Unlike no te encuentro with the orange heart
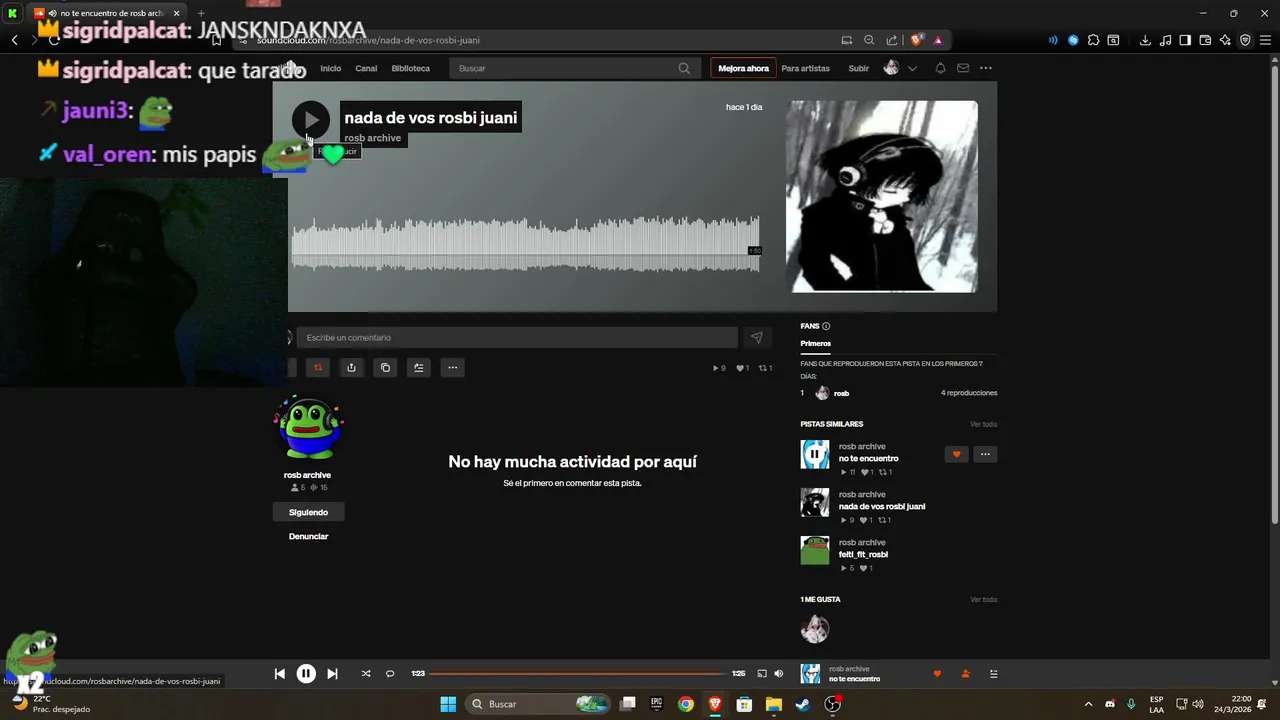The image size is (1280, 720). 956,454
